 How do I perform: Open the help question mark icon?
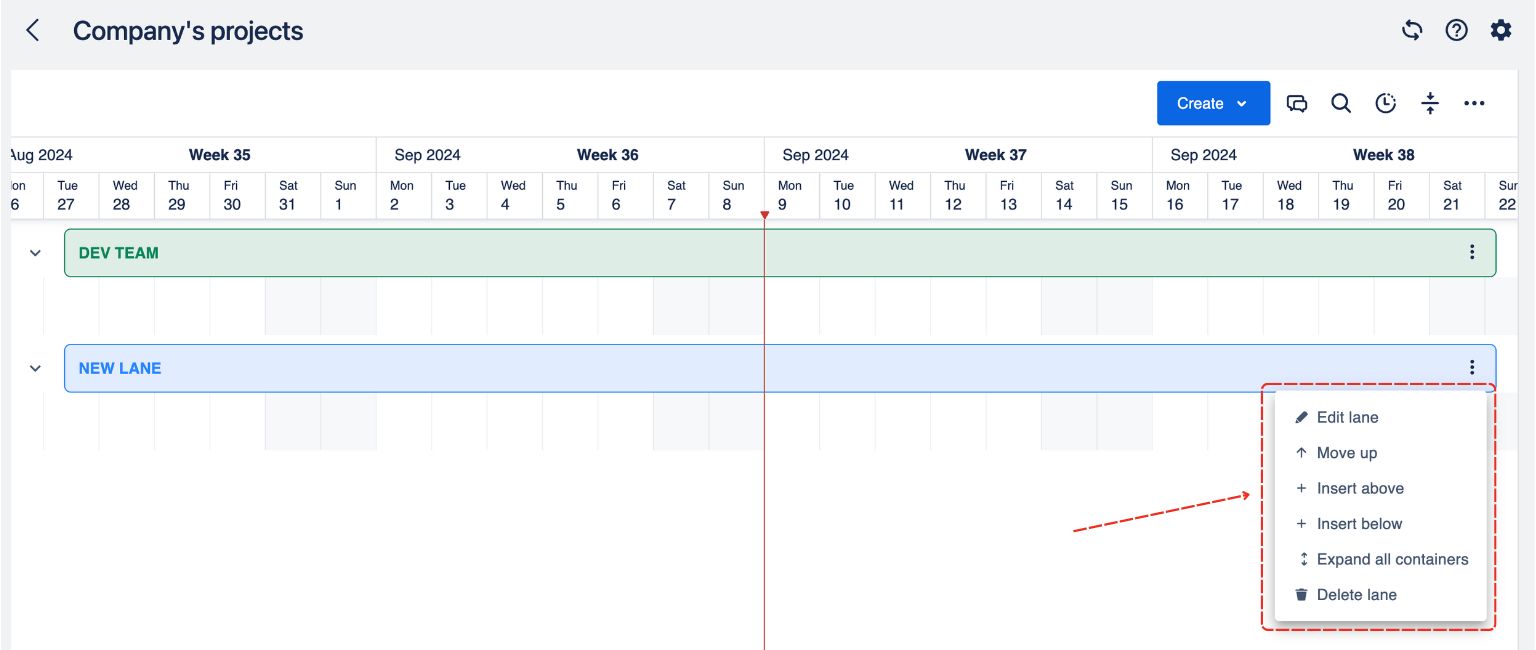(1456, 30)
